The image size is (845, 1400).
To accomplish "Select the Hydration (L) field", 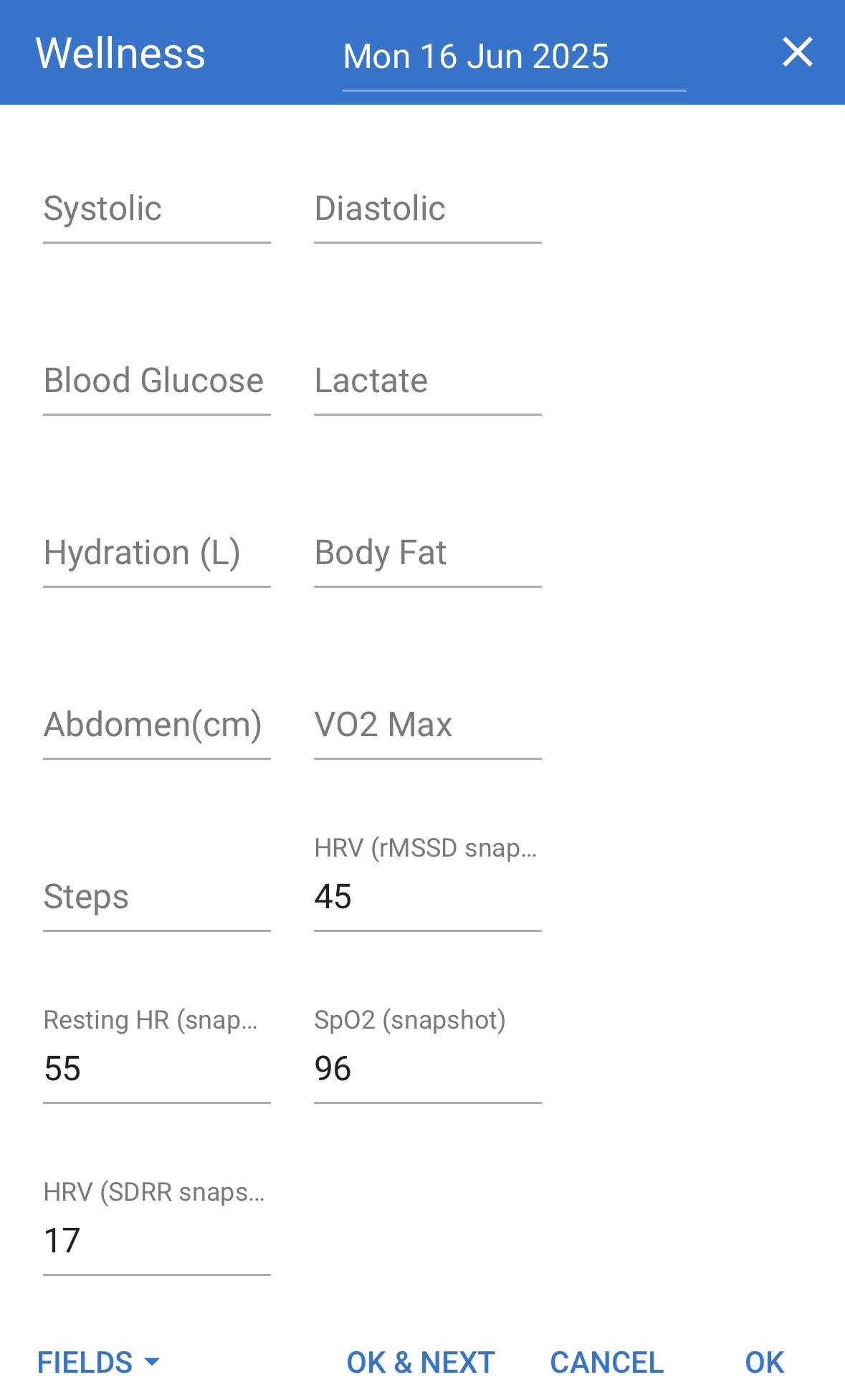I will coord(156,553).
